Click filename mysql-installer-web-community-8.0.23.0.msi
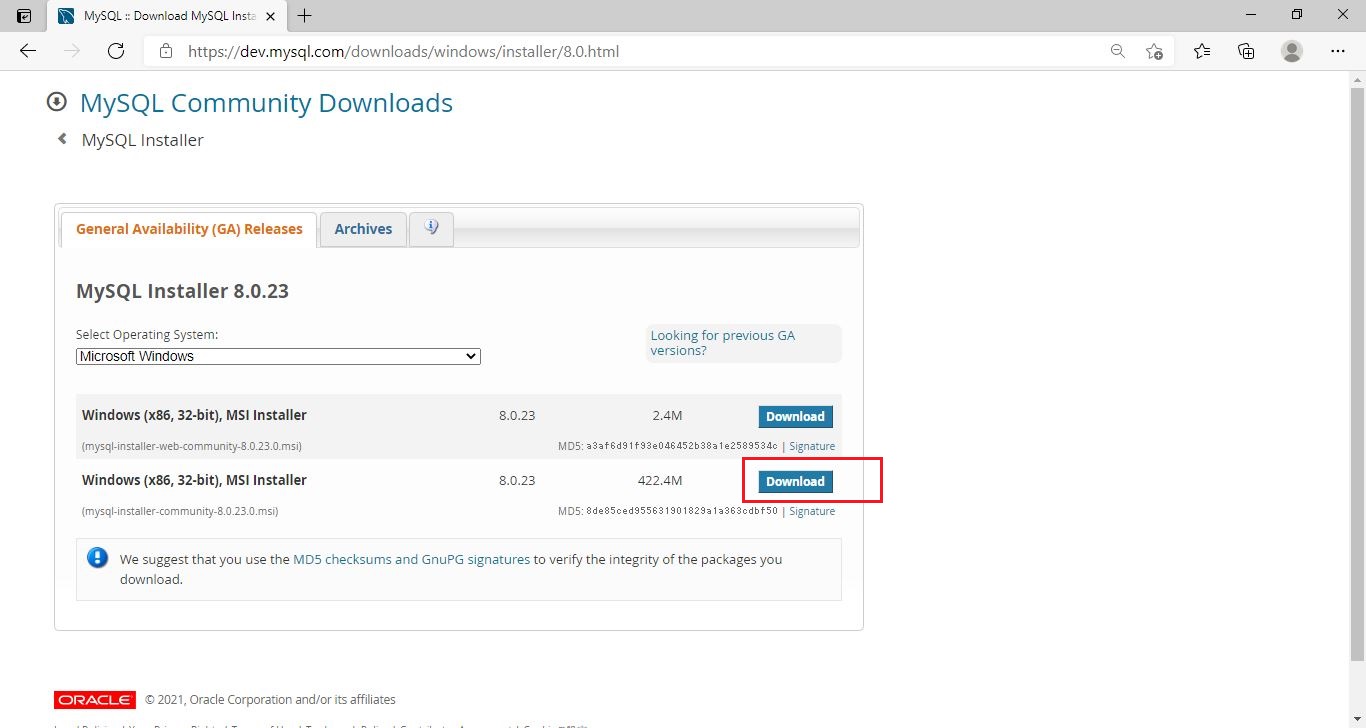 pyautogui.click(x=192, y=446)
